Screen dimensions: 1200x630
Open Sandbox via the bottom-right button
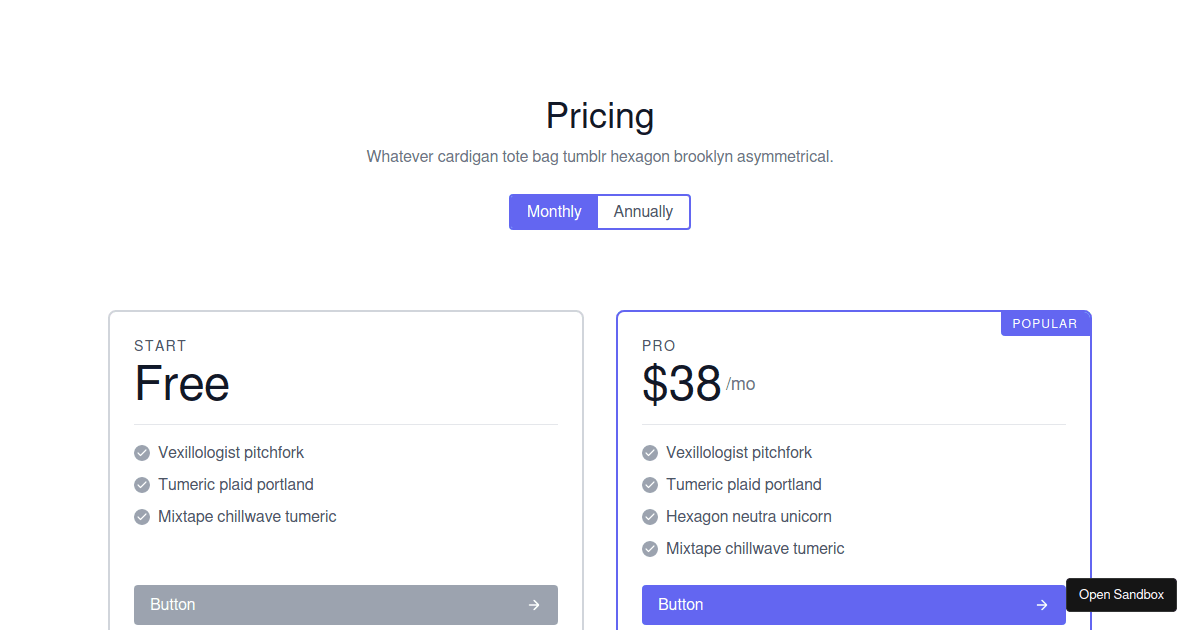(1121, 594)
